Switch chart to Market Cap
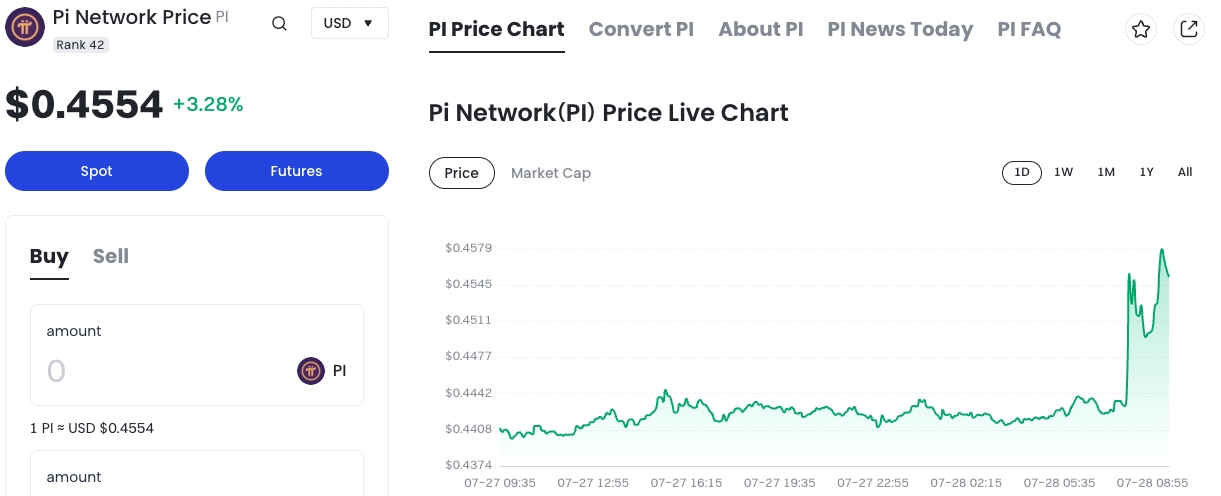This screenshot has width=1221, height=496. pyautogui.click(x=550, y=173)
